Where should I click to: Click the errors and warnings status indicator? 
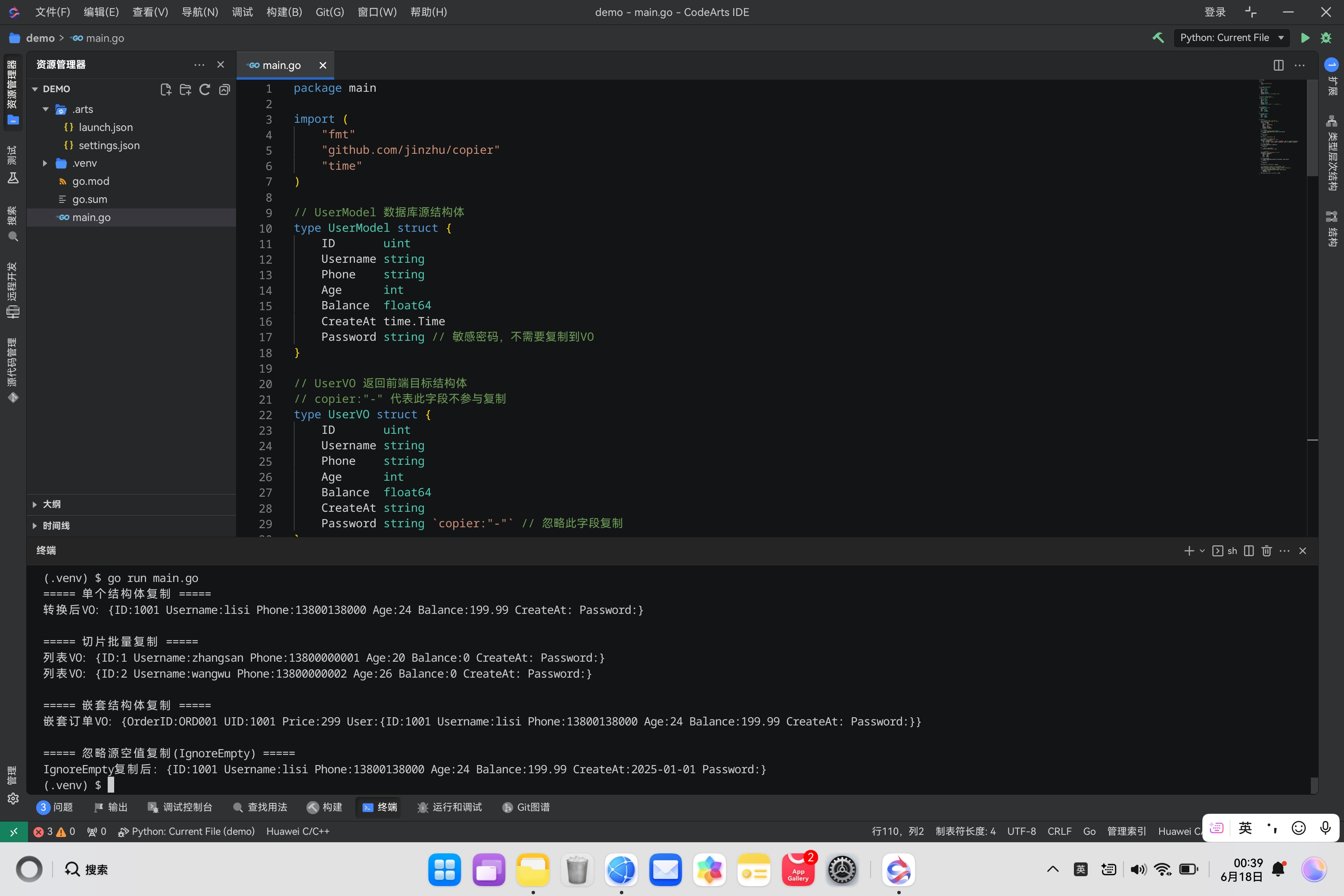(x=54, y=831)
